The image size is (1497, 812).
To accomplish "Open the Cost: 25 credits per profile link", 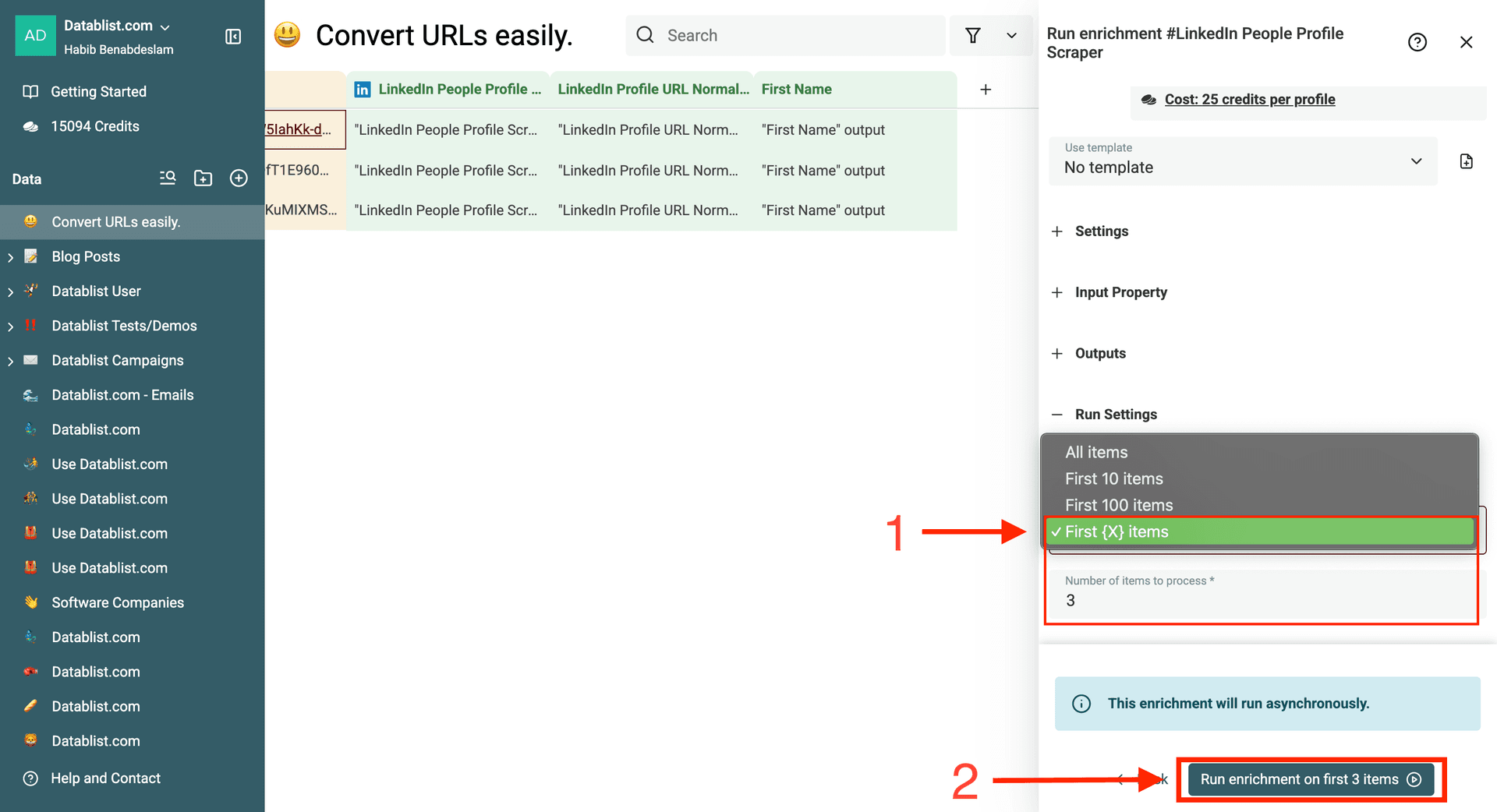I will pos(1249,100).
